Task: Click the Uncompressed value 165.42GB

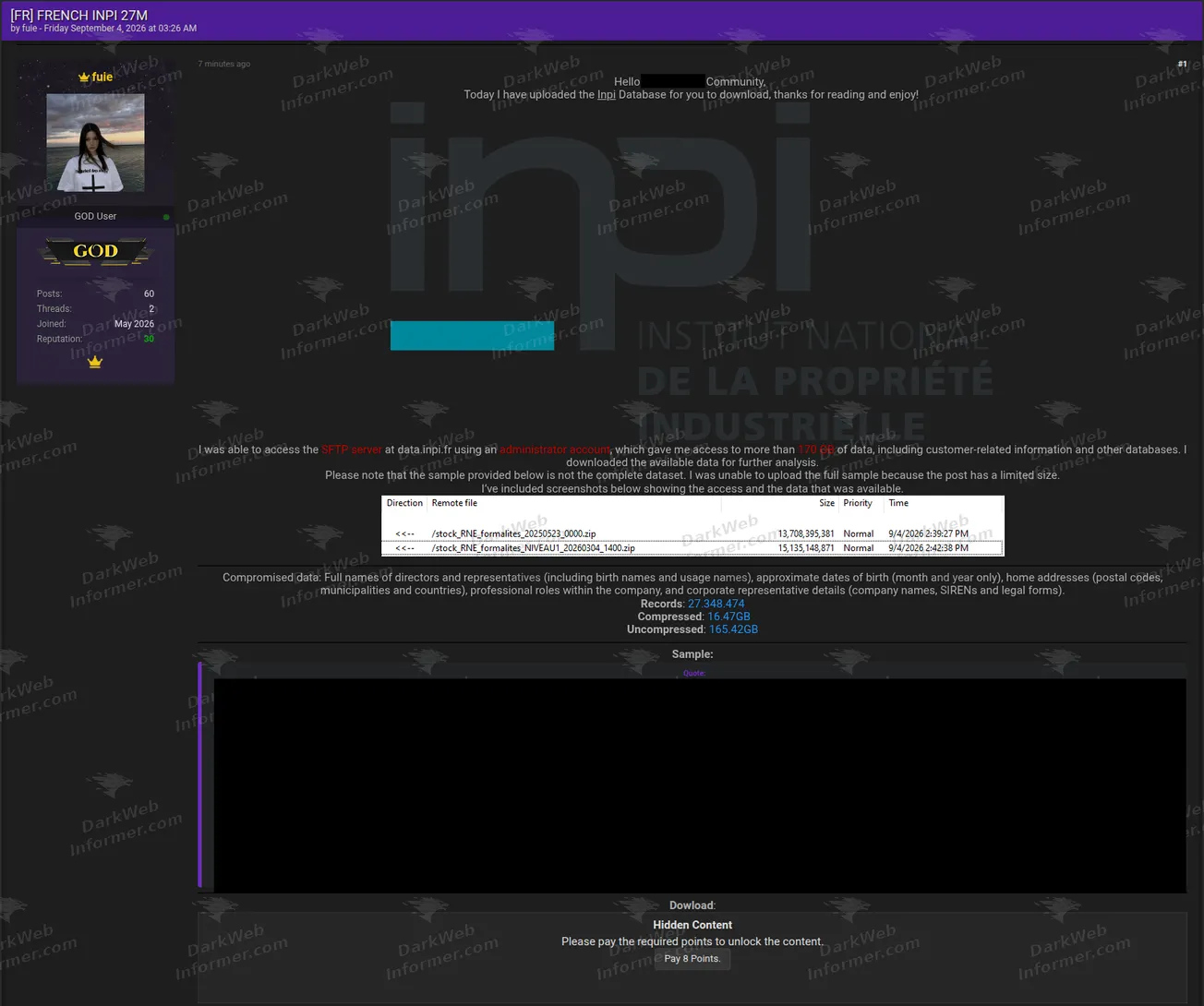Action: point(734,629)
